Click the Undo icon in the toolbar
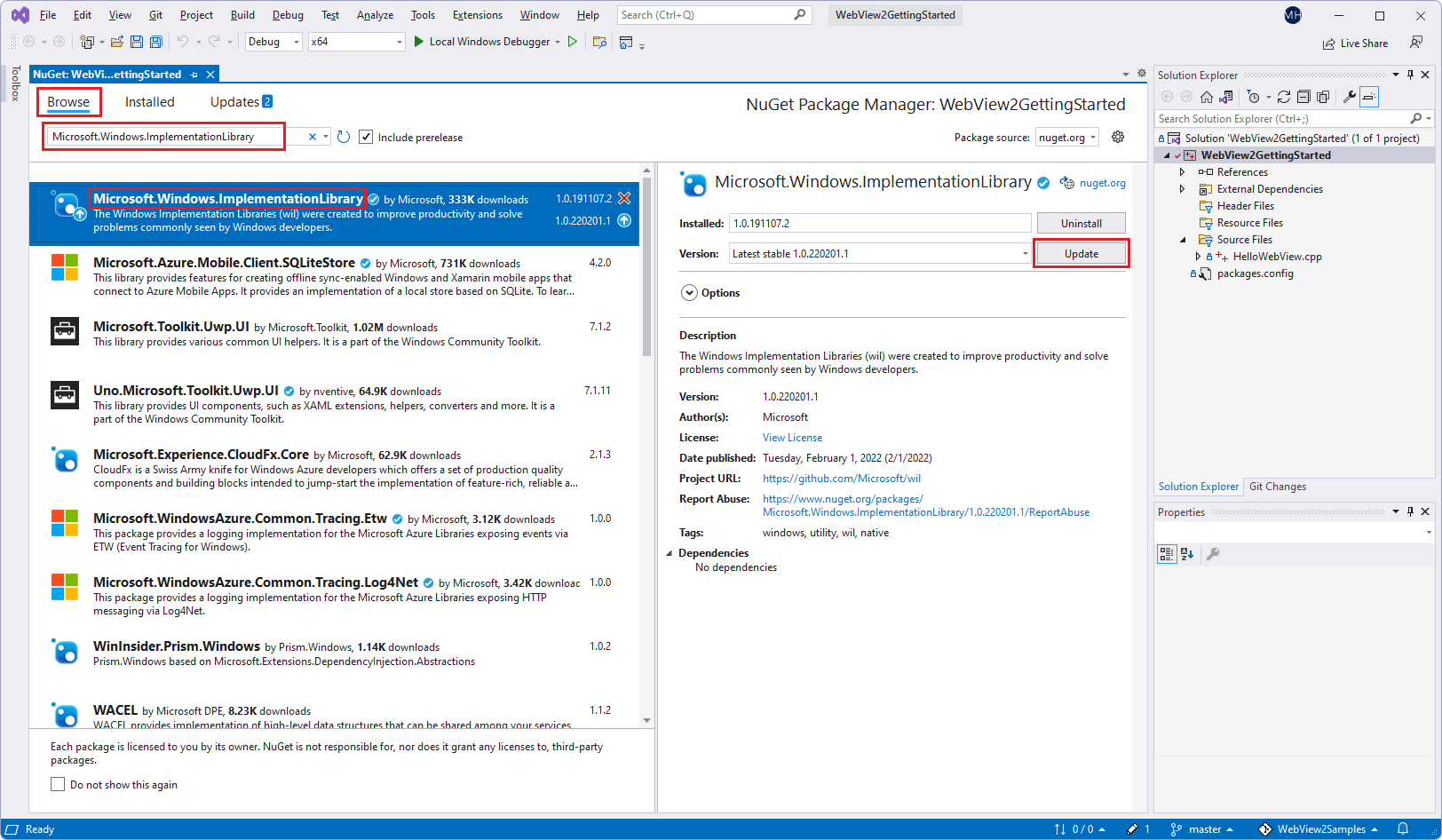The height and width of the screenshot is (840, 1442). [184, 42]
